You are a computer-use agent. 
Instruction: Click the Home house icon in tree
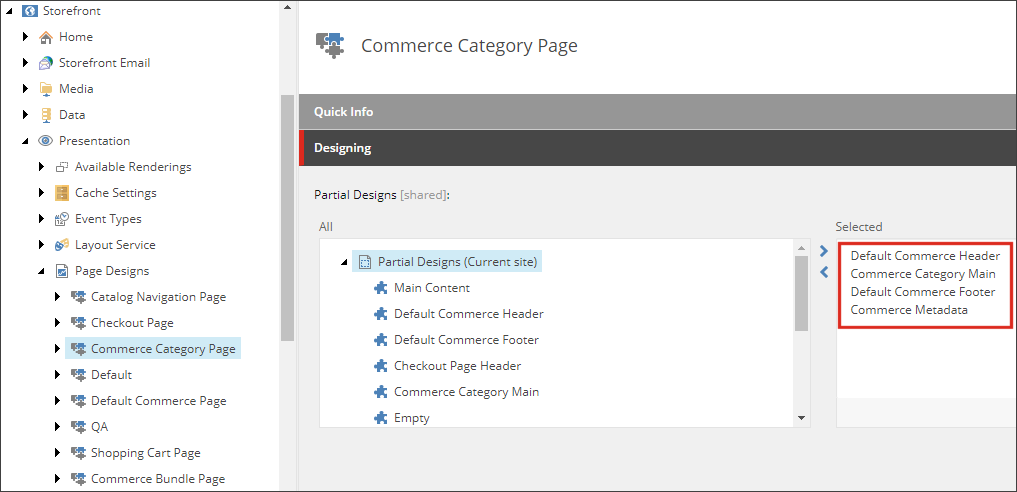coord(45,37)
